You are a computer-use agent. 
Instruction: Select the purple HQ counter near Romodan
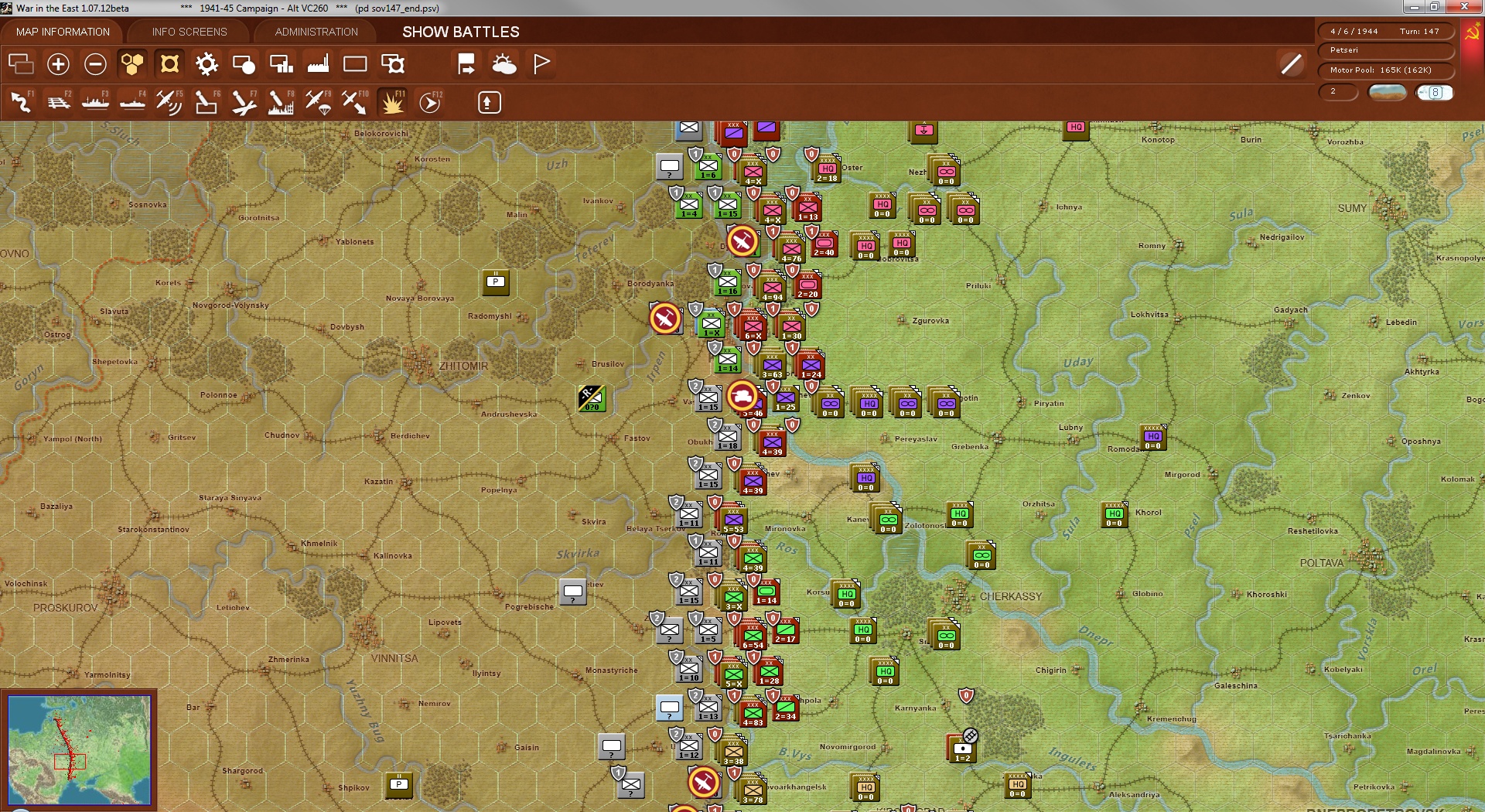click(1152, 438)
